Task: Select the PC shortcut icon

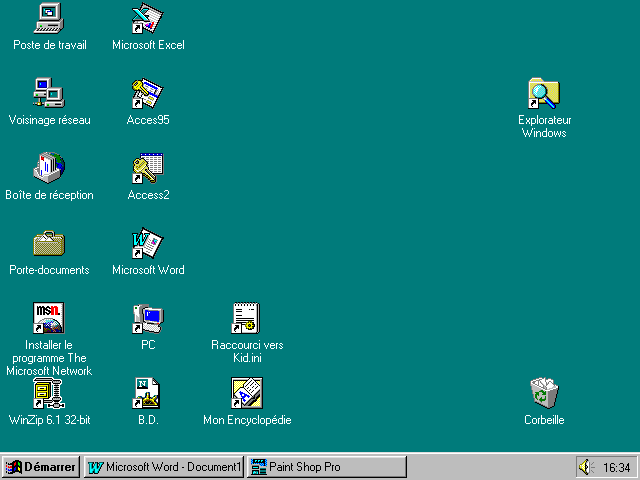Action: coord(148,318)
